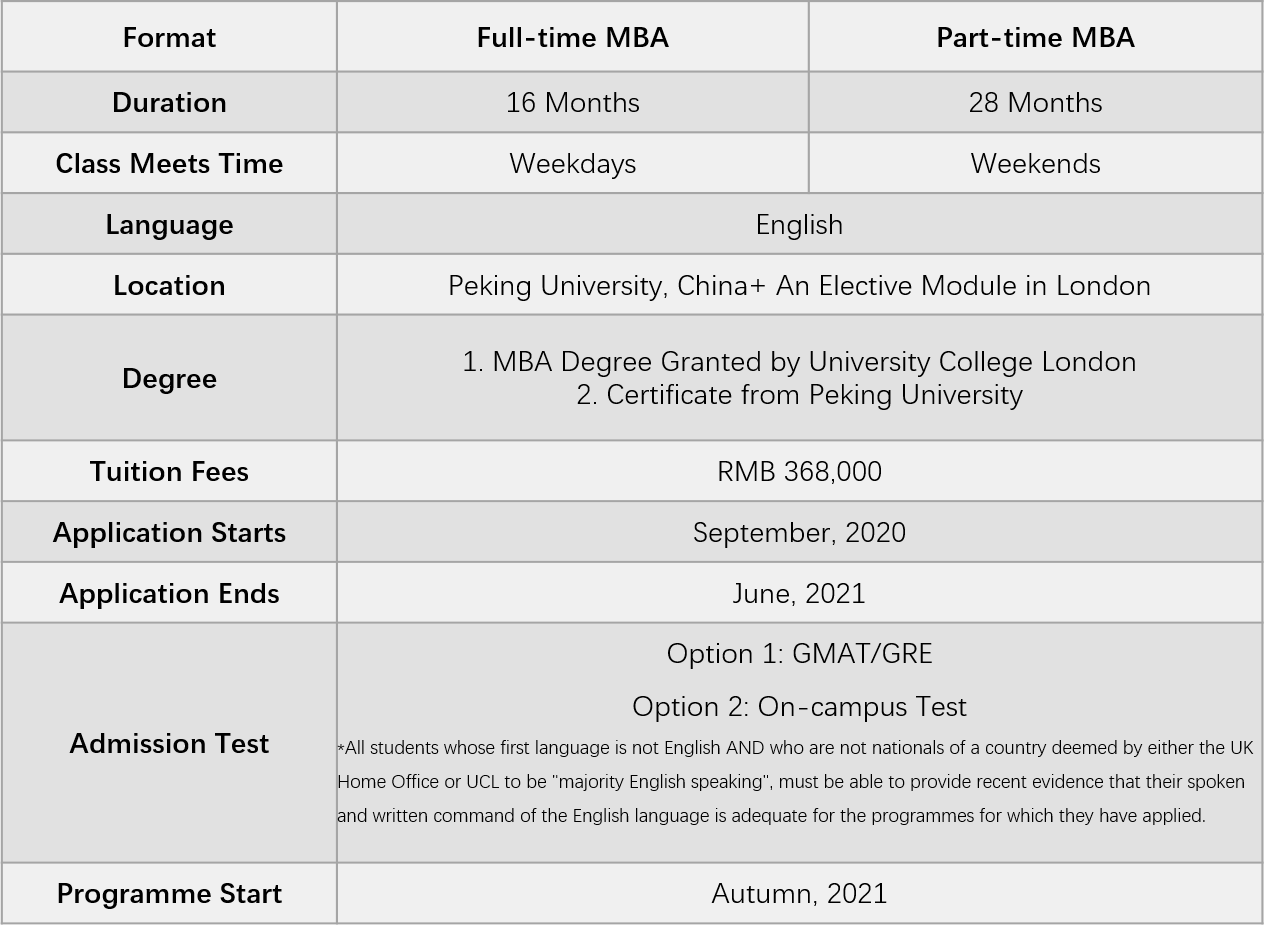The width and height of the screenshot is (1265, 928).
Task: Click the Admission Test row label
Action: tap(169, 744)
